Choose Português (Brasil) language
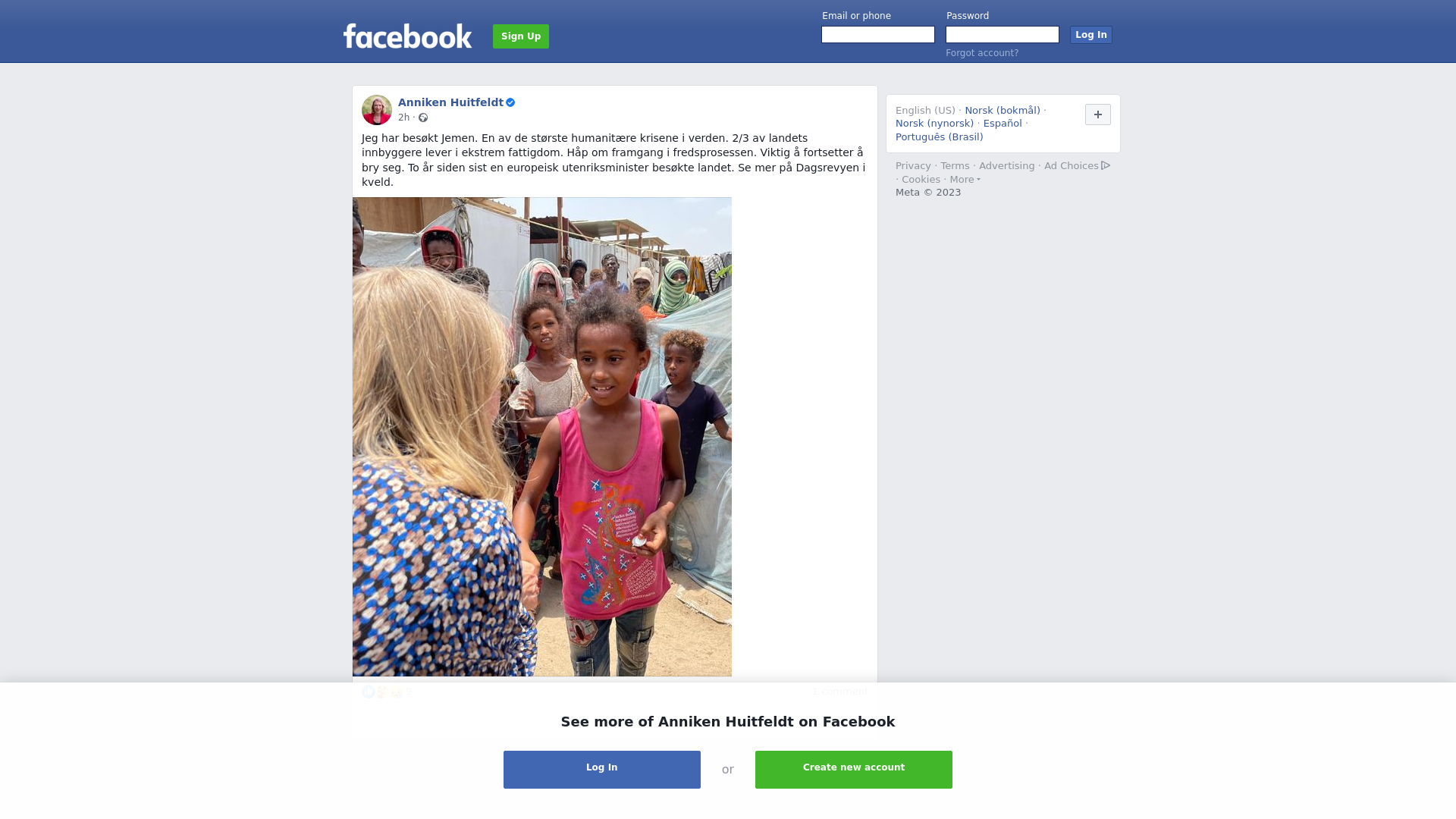Screen dimensions: 1456x819 (x=939, y=137)
